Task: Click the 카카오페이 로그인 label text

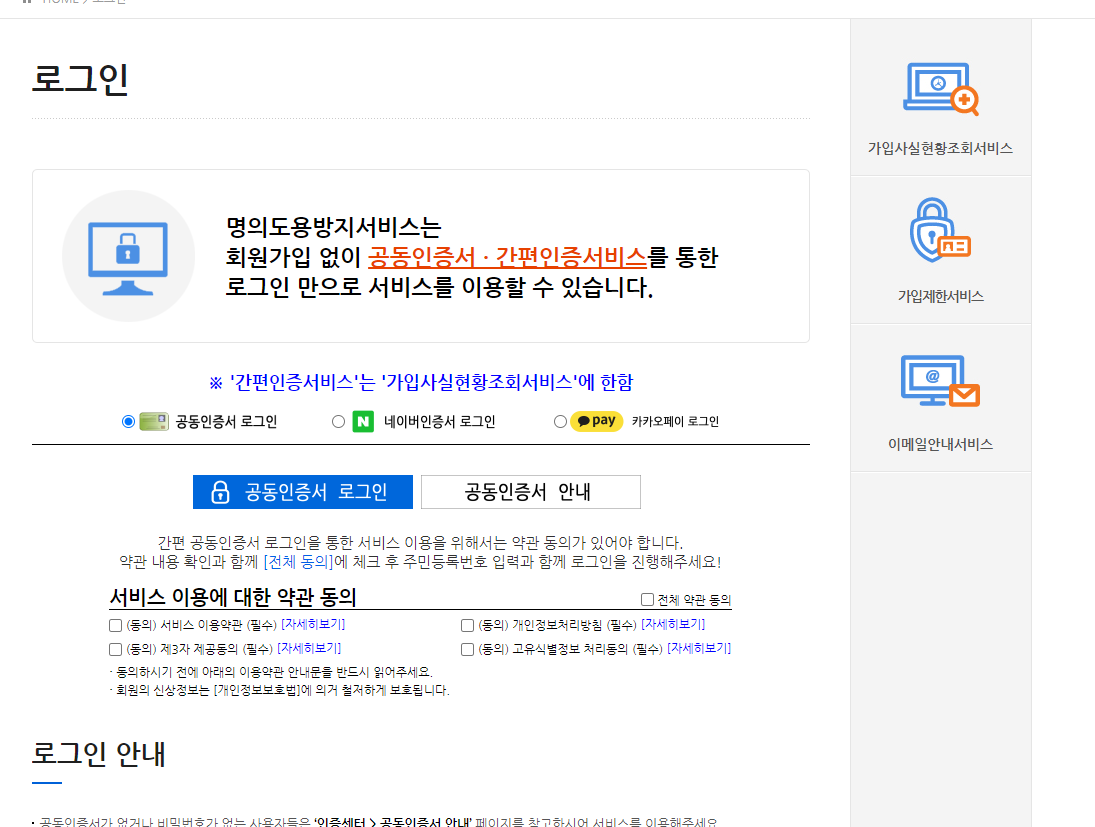Action: click(675, 421)
